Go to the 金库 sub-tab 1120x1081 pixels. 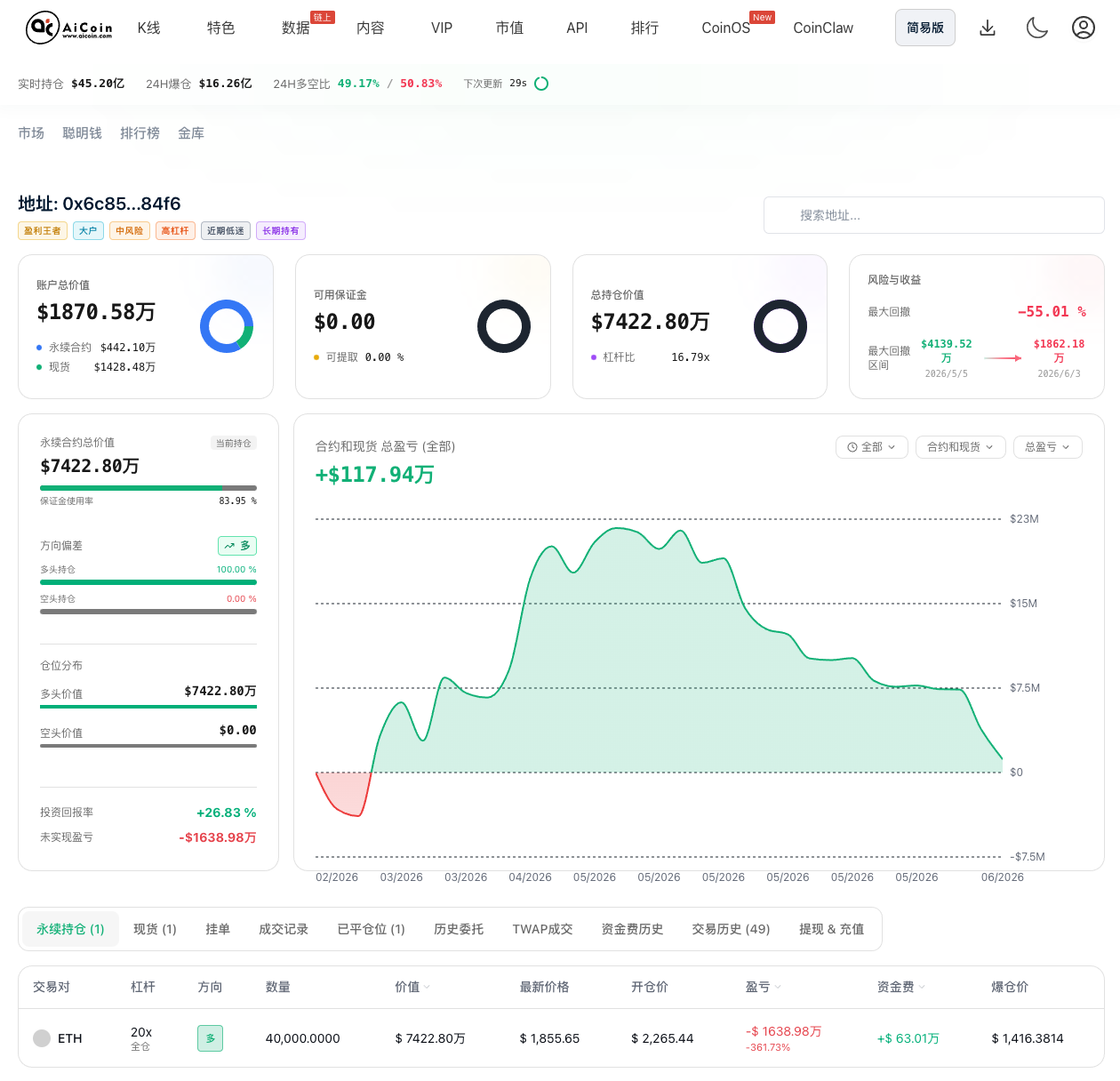(x=191, y=133)
